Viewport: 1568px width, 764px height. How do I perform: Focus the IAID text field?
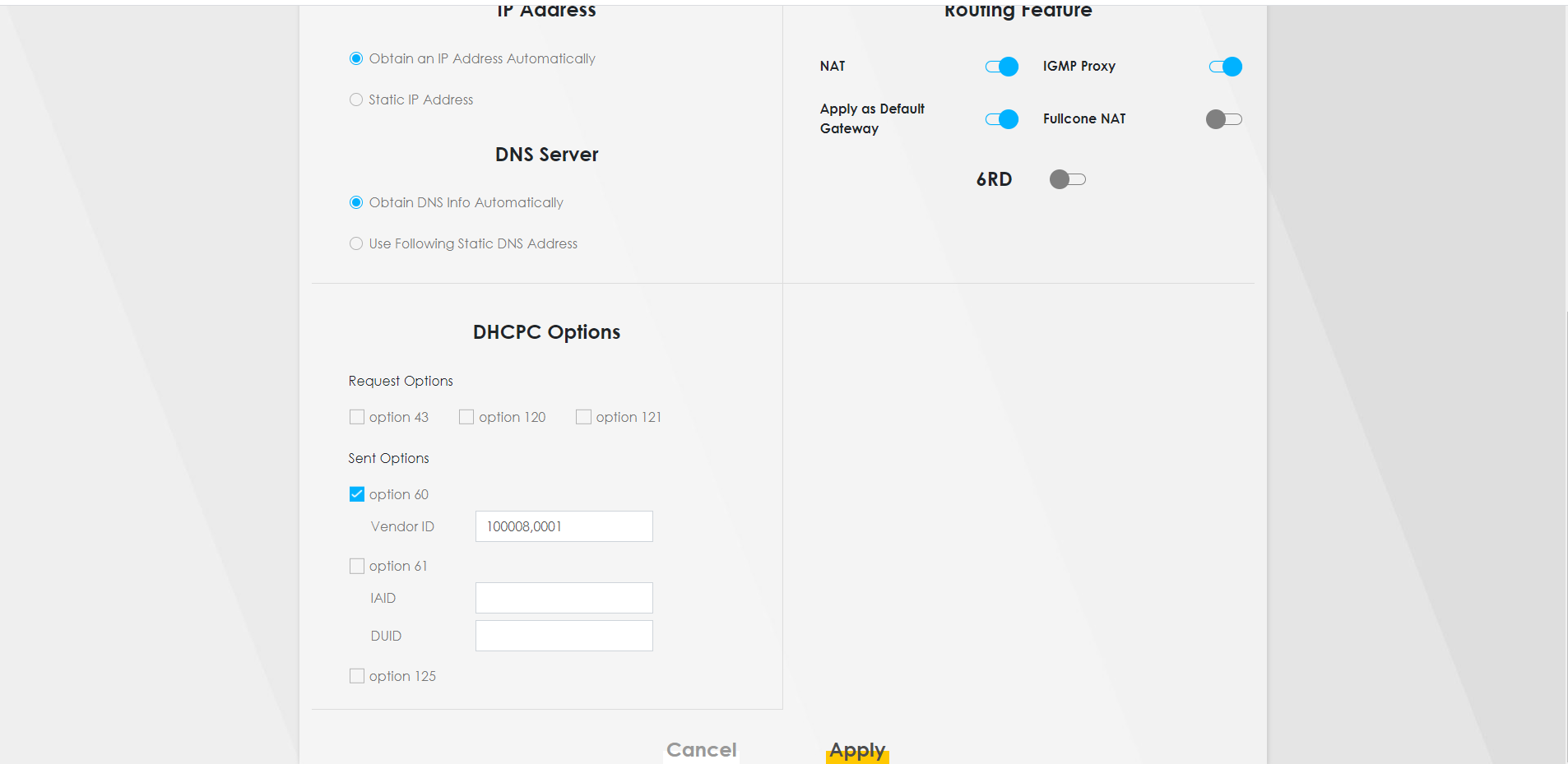coord(564,598)
